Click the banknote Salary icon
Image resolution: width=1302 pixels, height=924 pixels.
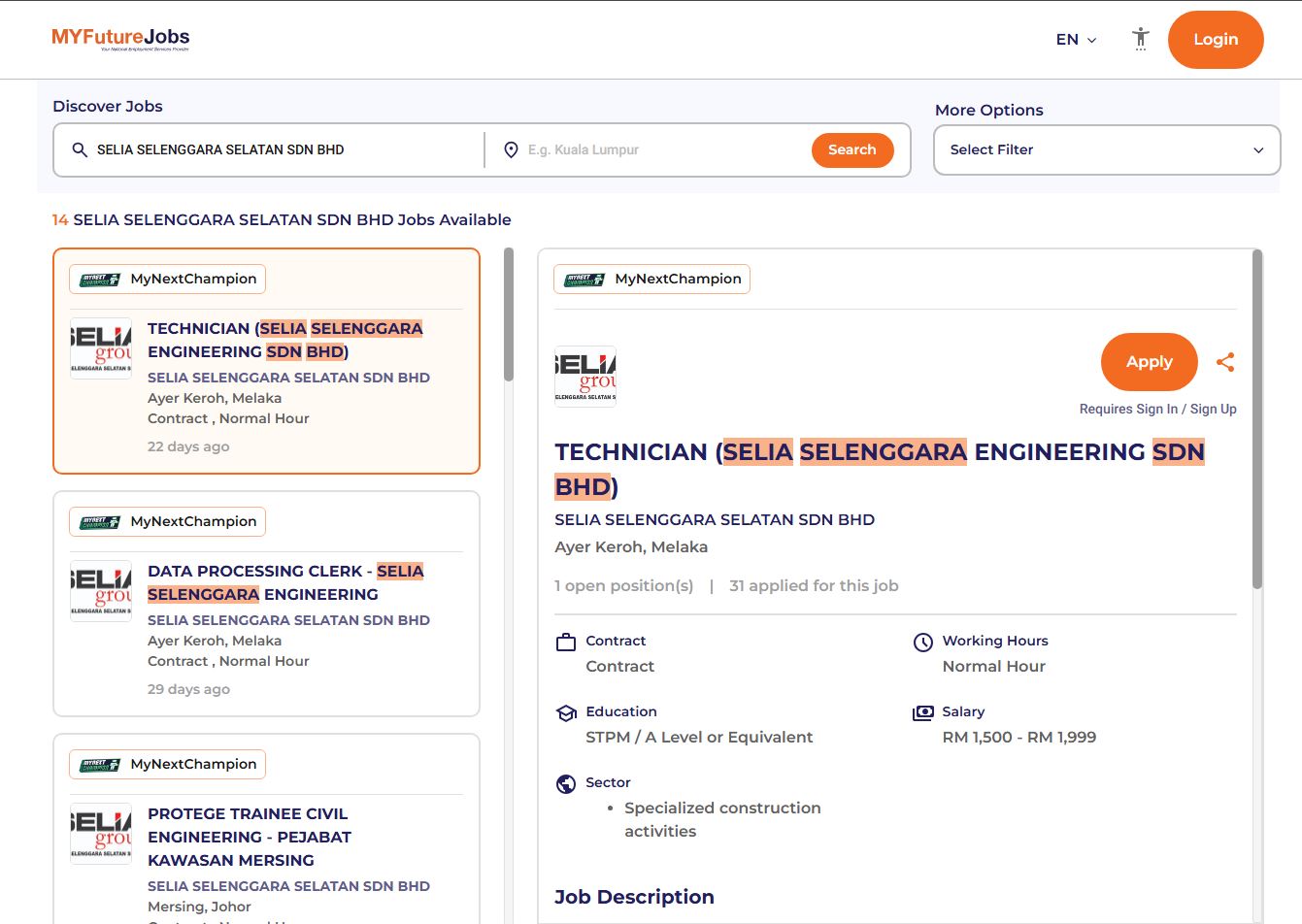coord(923,713)
